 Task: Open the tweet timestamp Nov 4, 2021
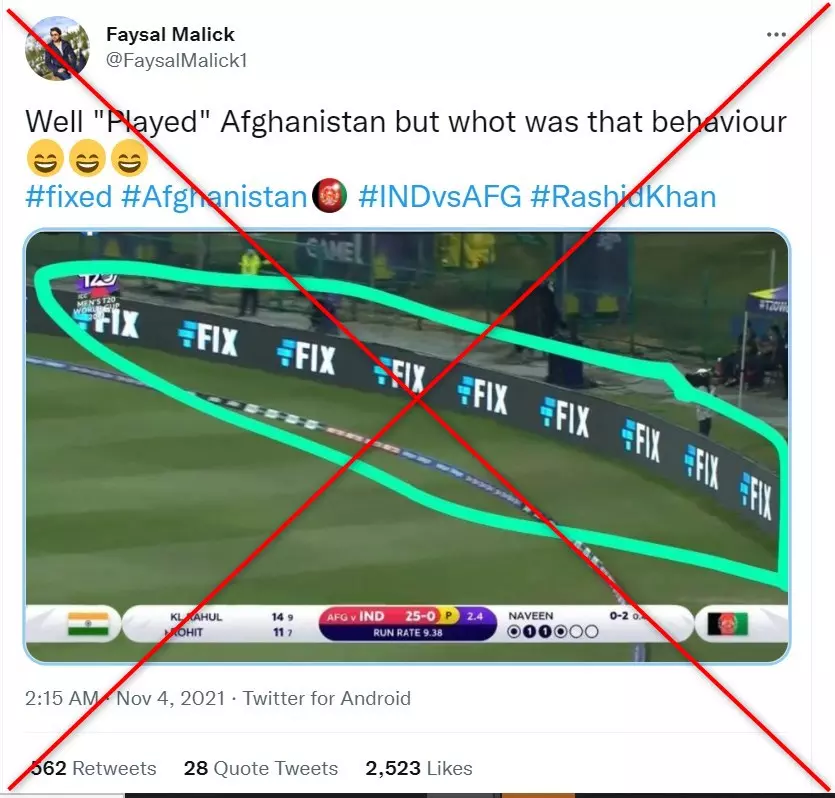[x=125, y=698]
